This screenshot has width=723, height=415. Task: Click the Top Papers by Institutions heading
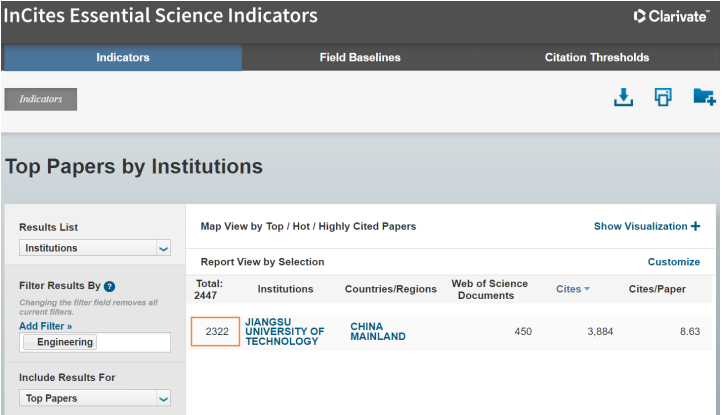click(x=134, y=166)
